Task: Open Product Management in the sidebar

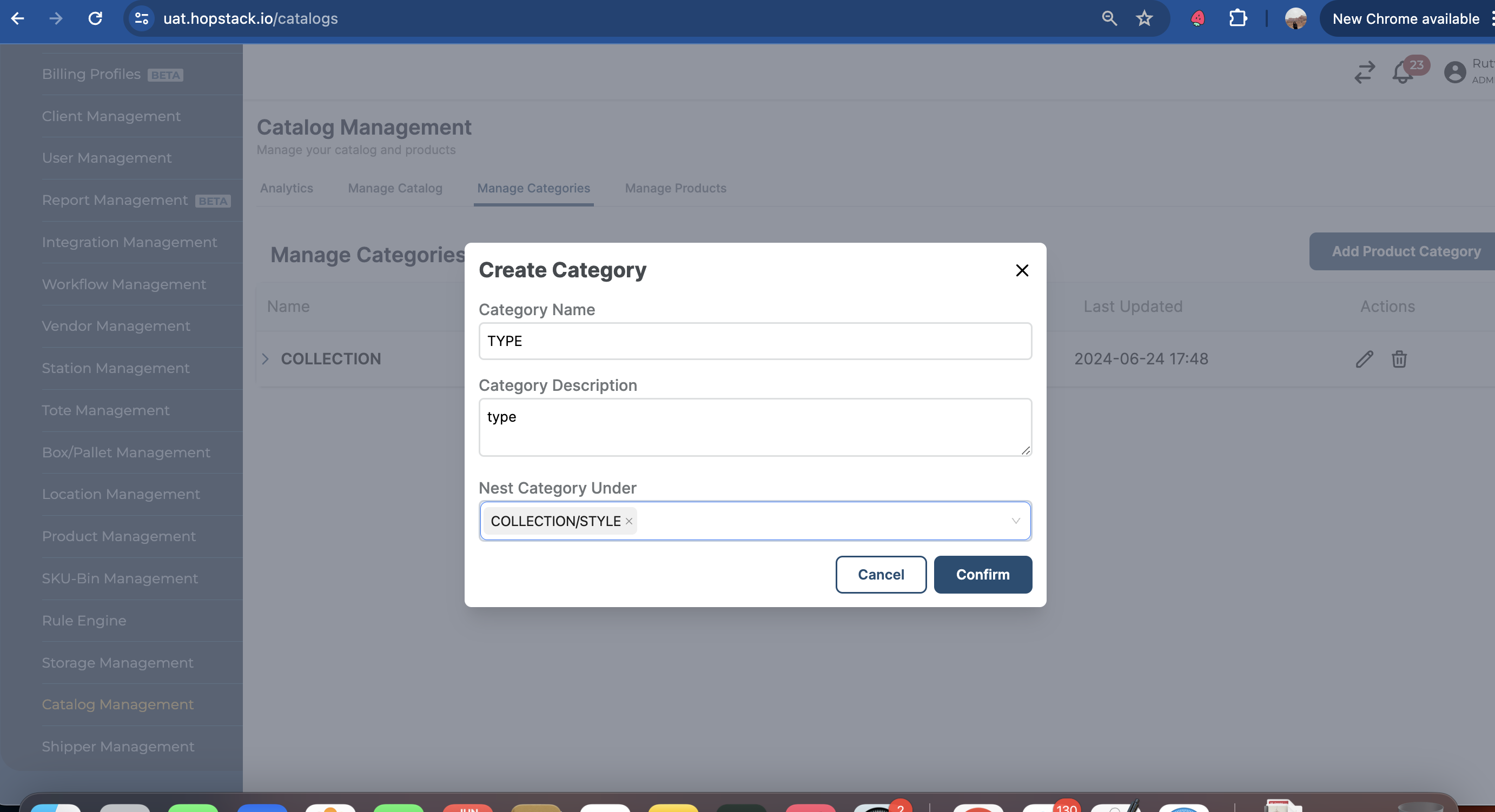Action: (x=118, y=536)
